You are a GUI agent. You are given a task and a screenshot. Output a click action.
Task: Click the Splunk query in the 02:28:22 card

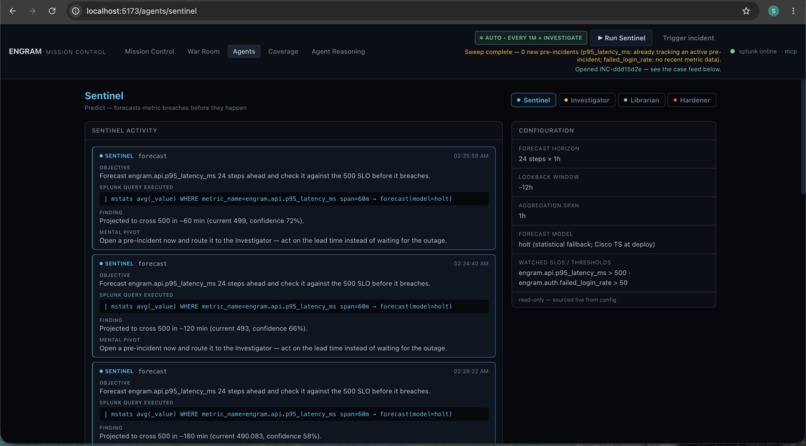click(x=294, y=414)
